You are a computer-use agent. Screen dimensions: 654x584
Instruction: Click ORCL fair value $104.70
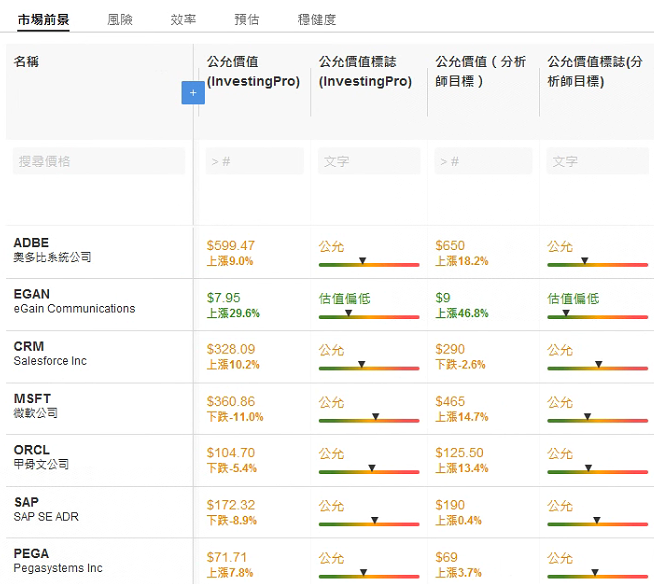(x=231, y=453)
